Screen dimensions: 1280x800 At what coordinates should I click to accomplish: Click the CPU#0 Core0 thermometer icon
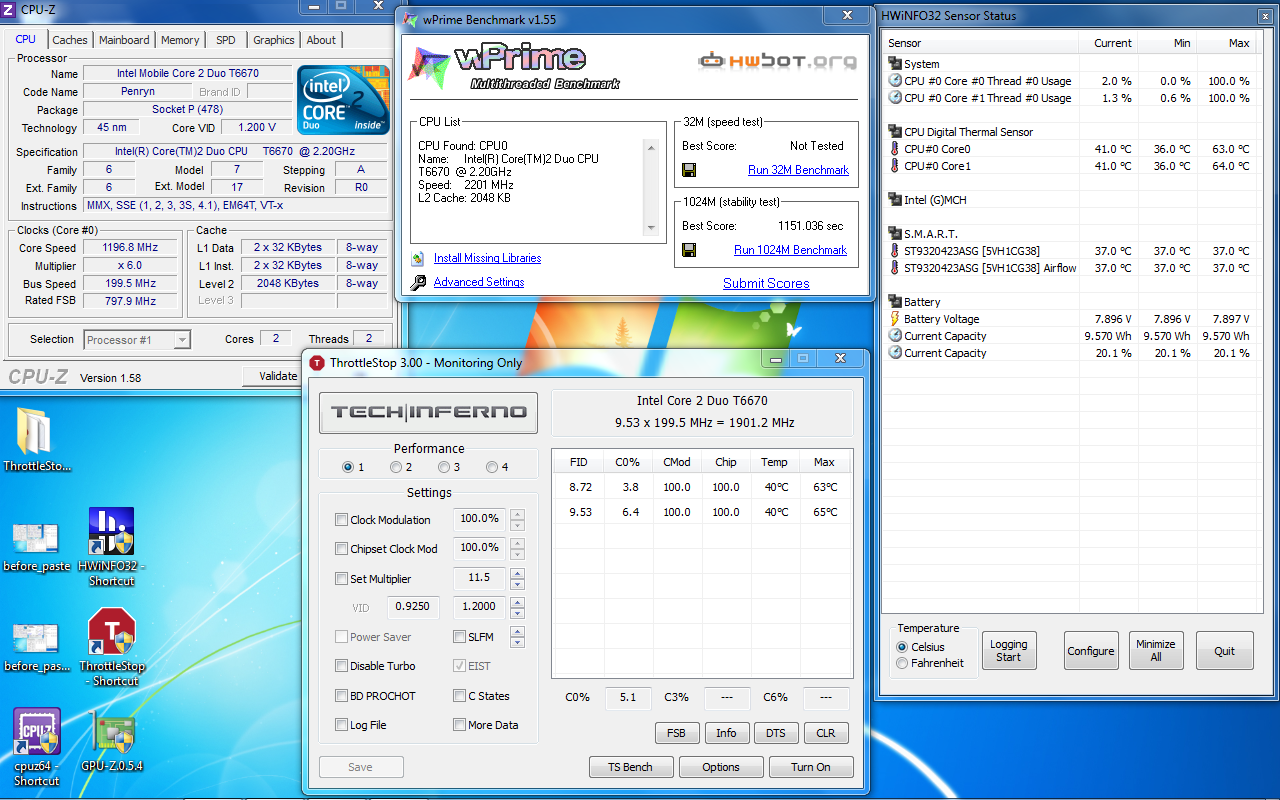tap(895, 149)
